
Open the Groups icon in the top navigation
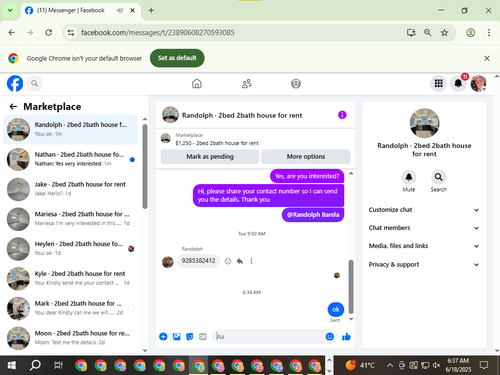pyautogui.click(x=296, y=83)
